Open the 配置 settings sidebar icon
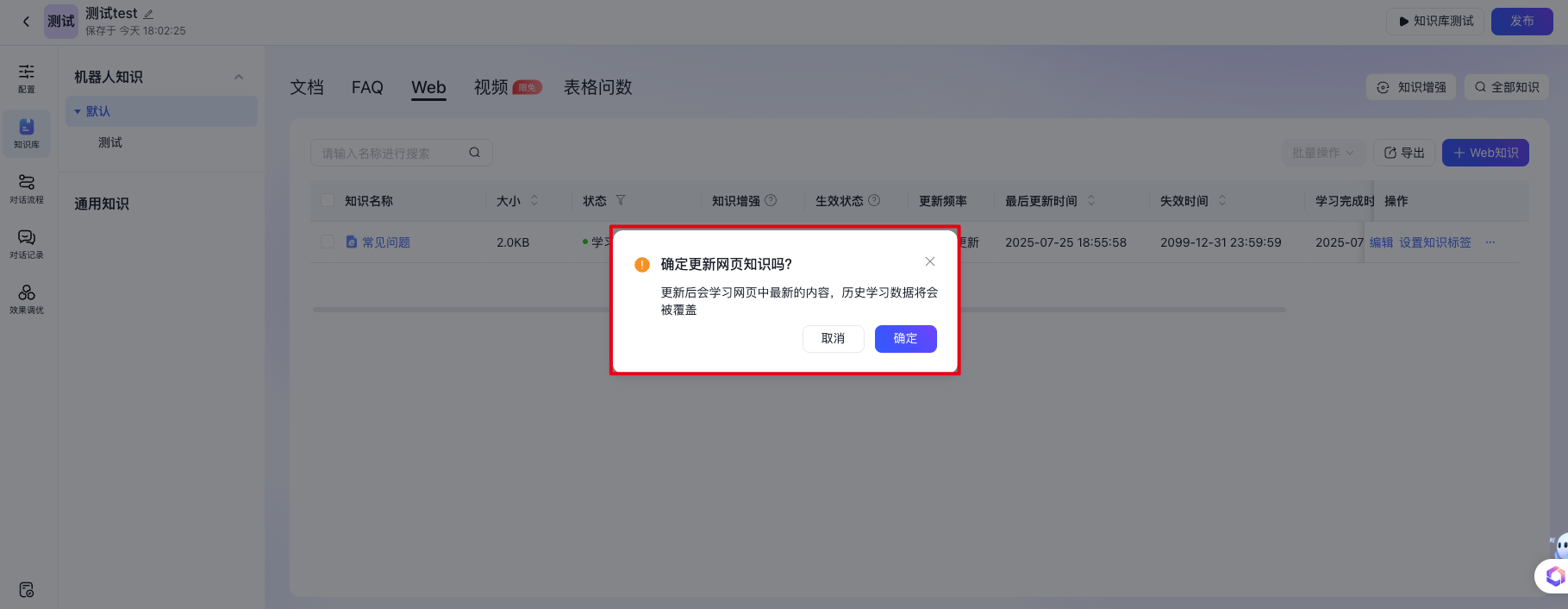 coord(27,78)
